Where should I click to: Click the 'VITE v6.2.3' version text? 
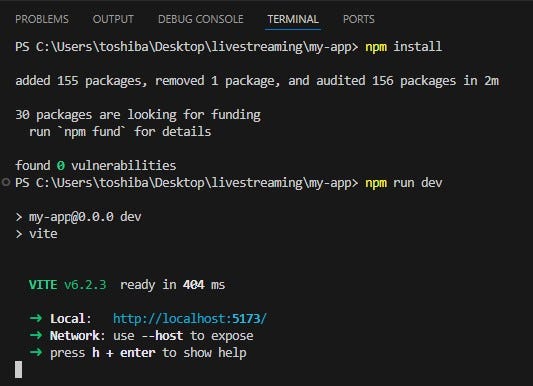pyautogui.click(x=67, y=285)
